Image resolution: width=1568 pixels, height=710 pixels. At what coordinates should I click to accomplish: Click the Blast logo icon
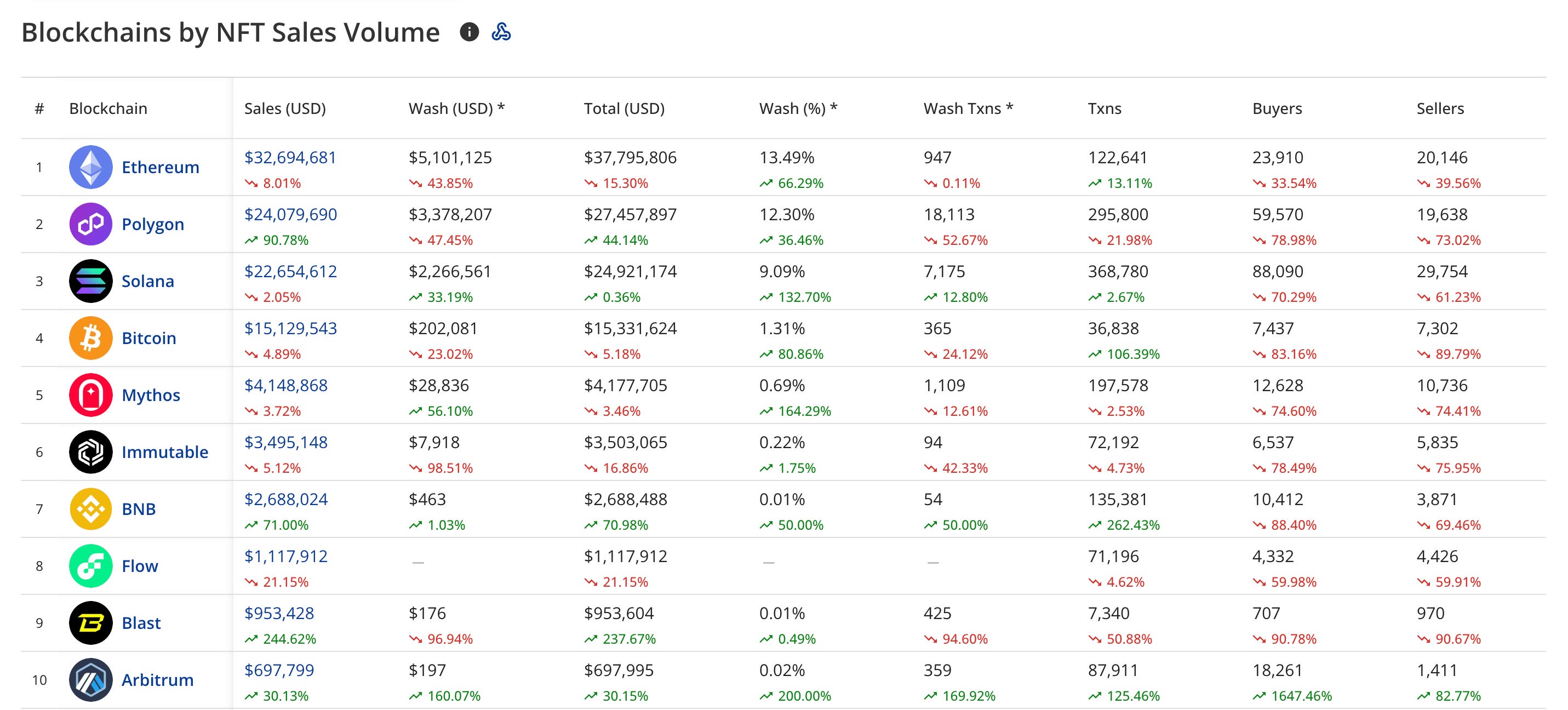click(x=91, y=622)
